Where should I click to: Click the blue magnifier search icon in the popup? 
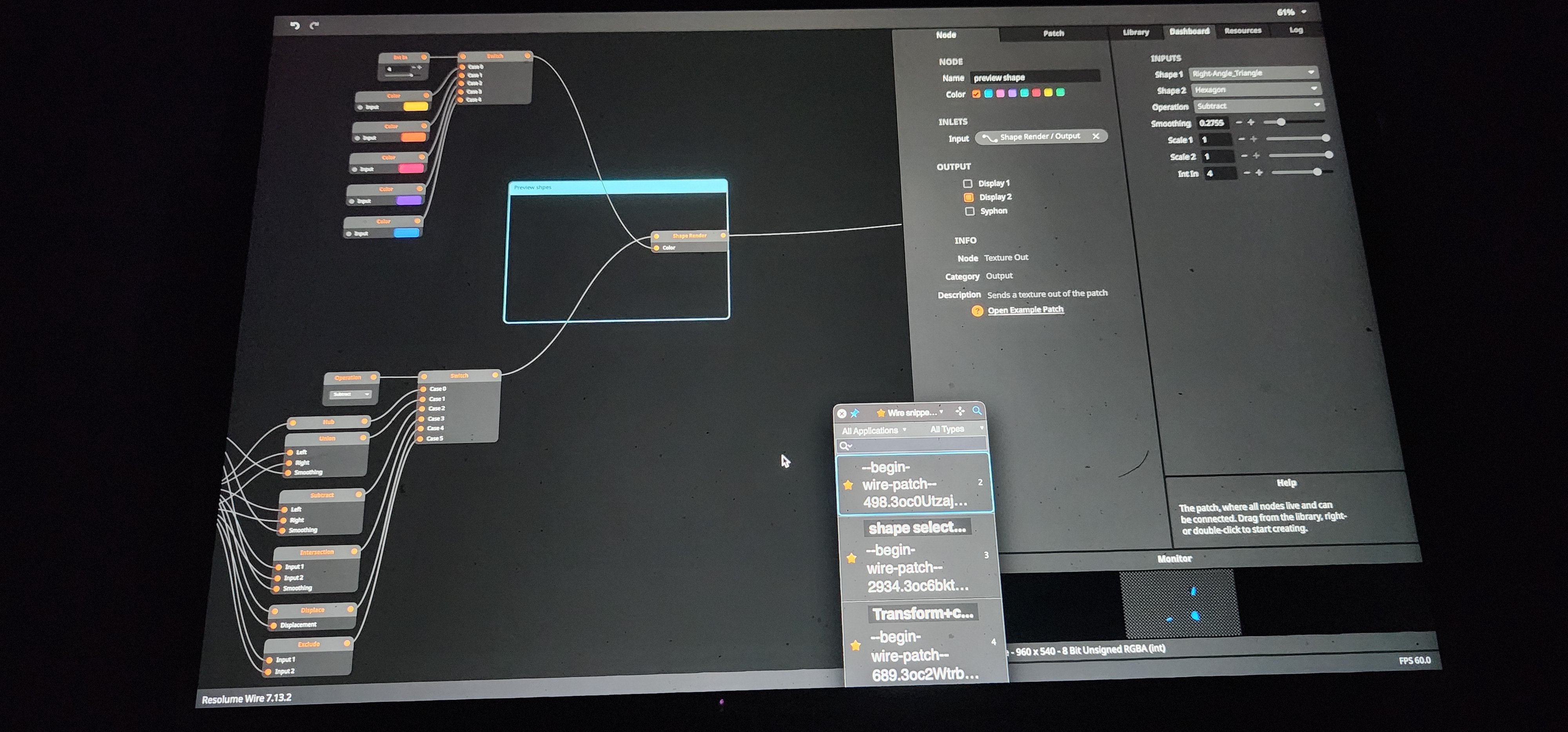pyautogui.click(x=977, y=411)
